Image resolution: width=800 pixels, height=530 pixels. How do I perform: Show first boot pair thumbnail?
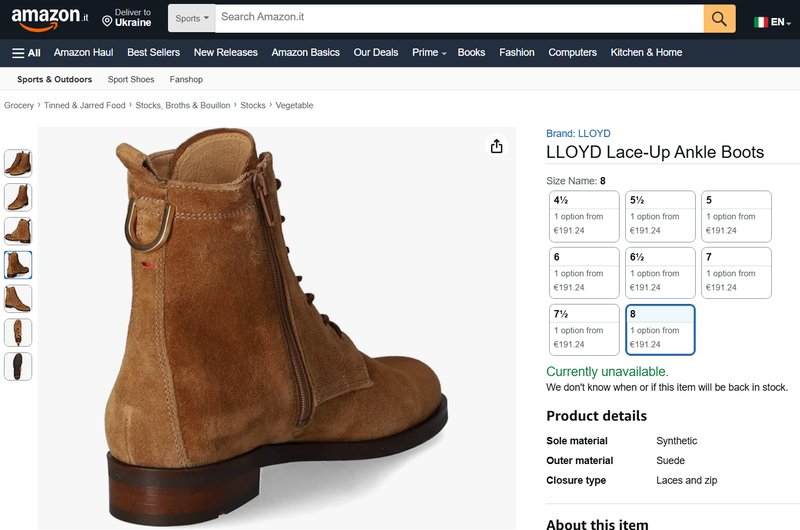coord(18,163)
